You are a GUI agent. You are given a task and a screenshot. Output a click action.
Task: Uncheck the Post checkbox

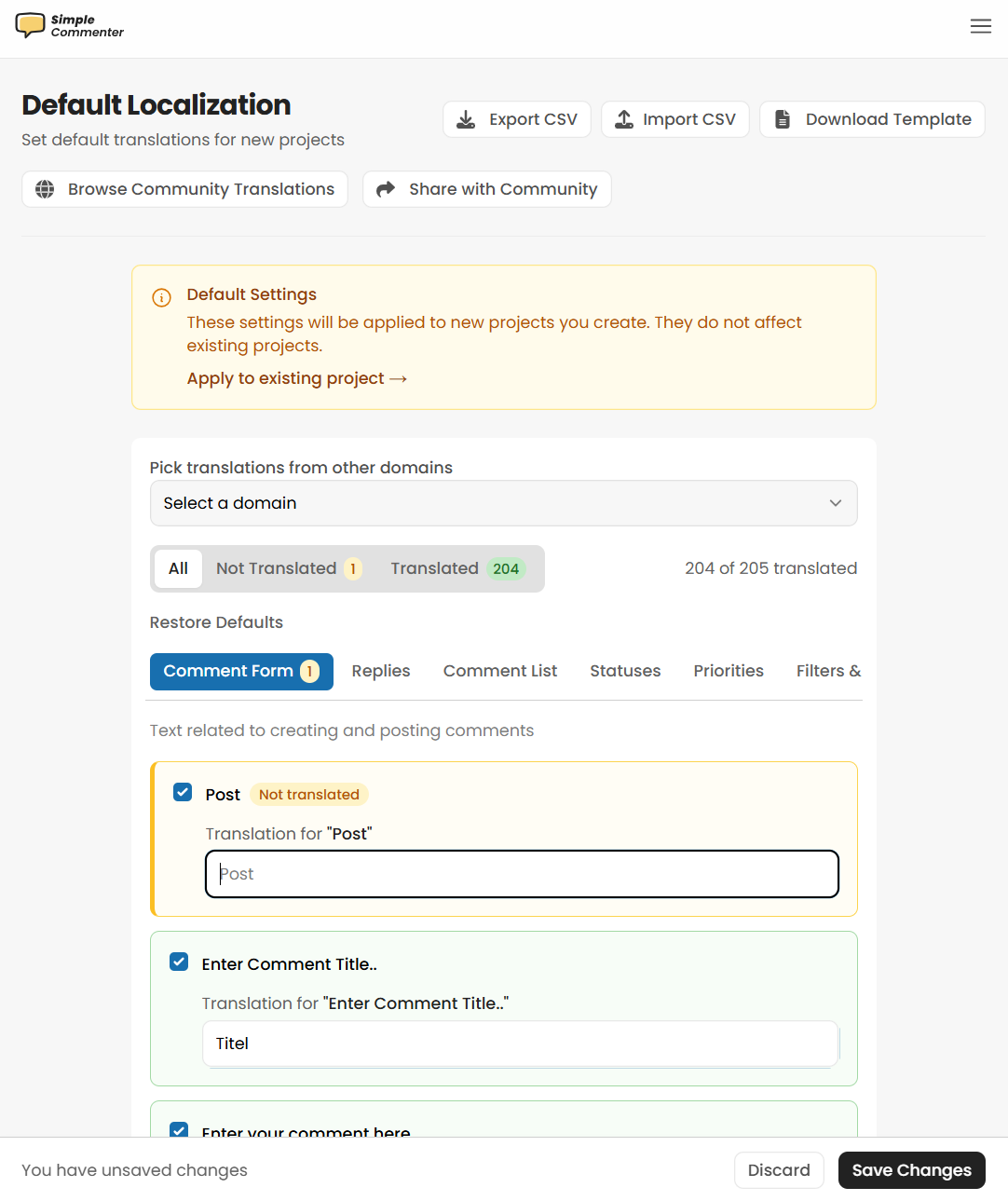(183, 793)
